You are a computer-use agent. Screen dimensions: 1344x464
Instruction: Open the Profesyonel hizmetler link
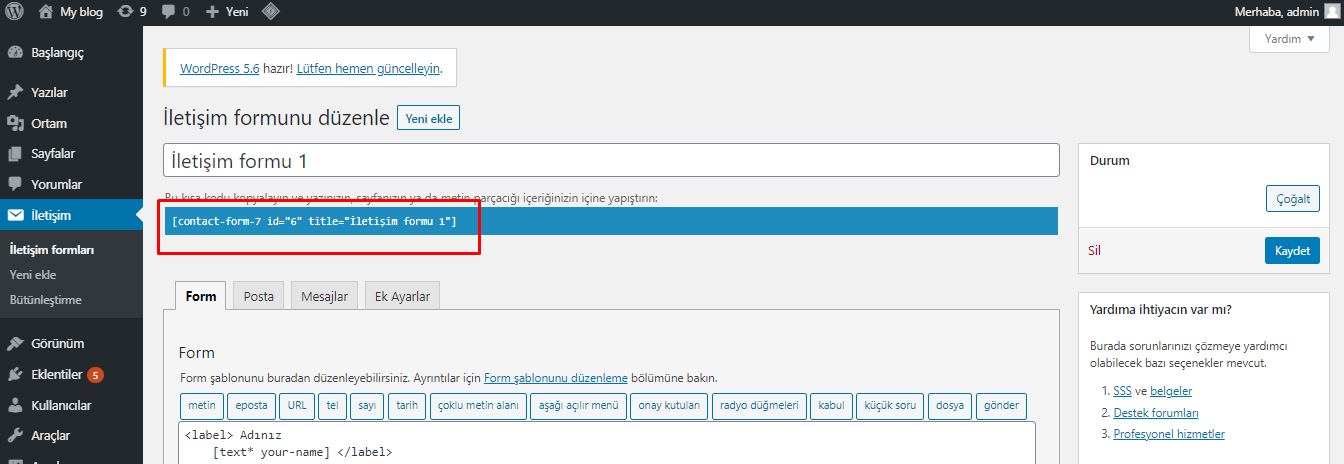[1169, 434]
